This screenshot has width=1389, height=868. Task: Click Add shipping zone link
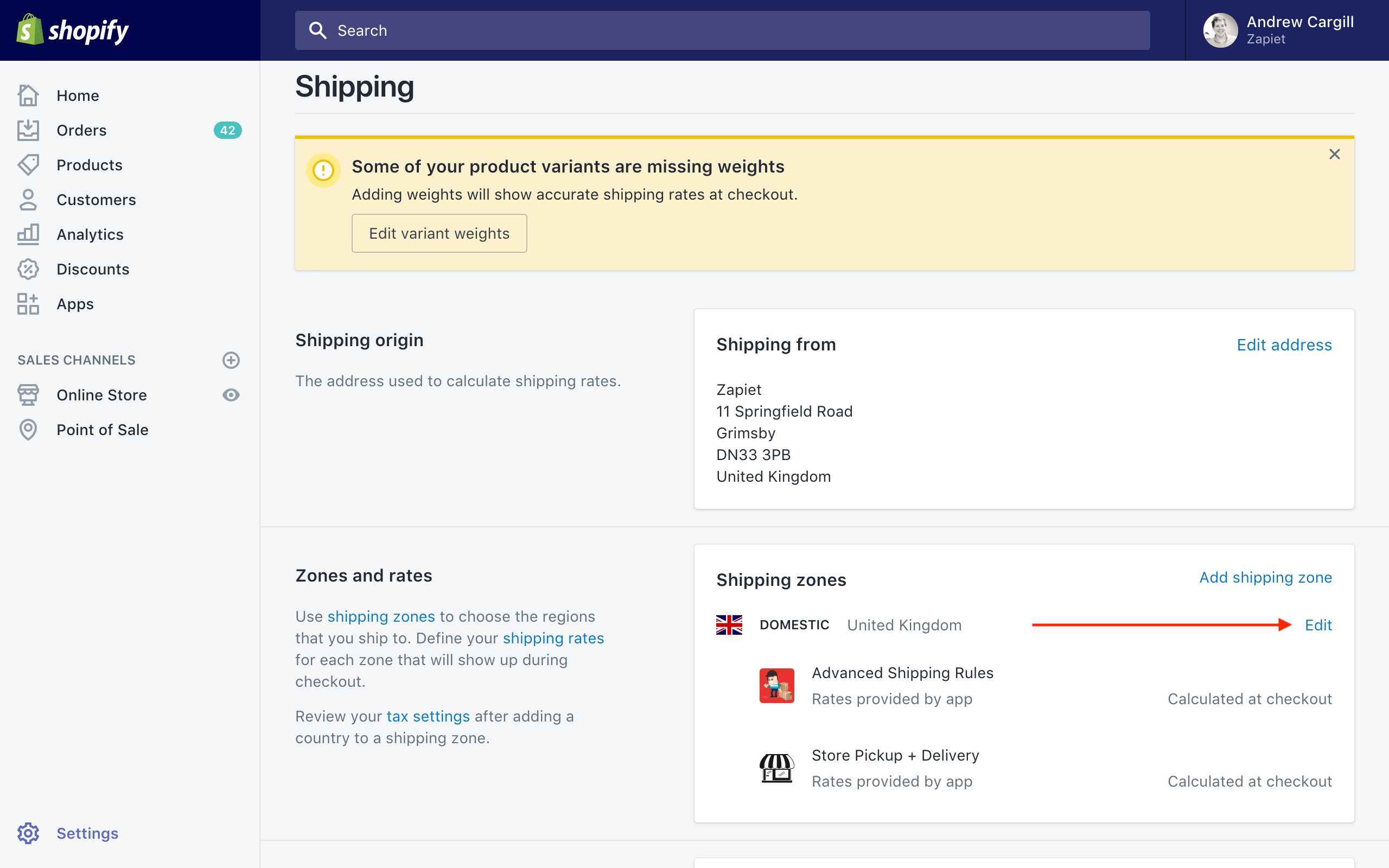coord(1265,577)
